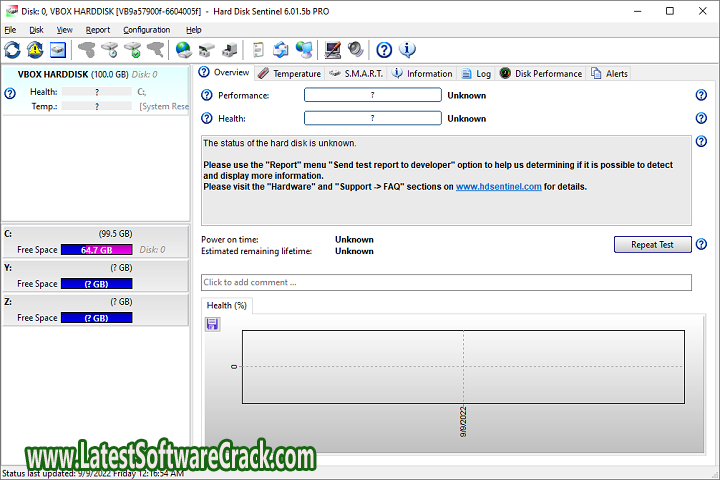Click the speaker icon in the toolbar

tap(355, 49)
